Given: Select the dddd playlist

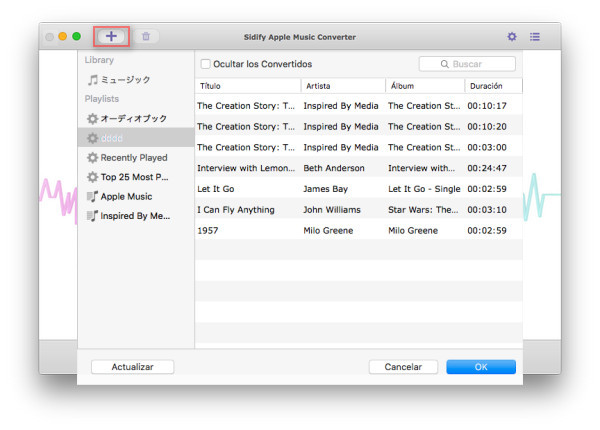Looking at the screenshot, I should point(136,138).
